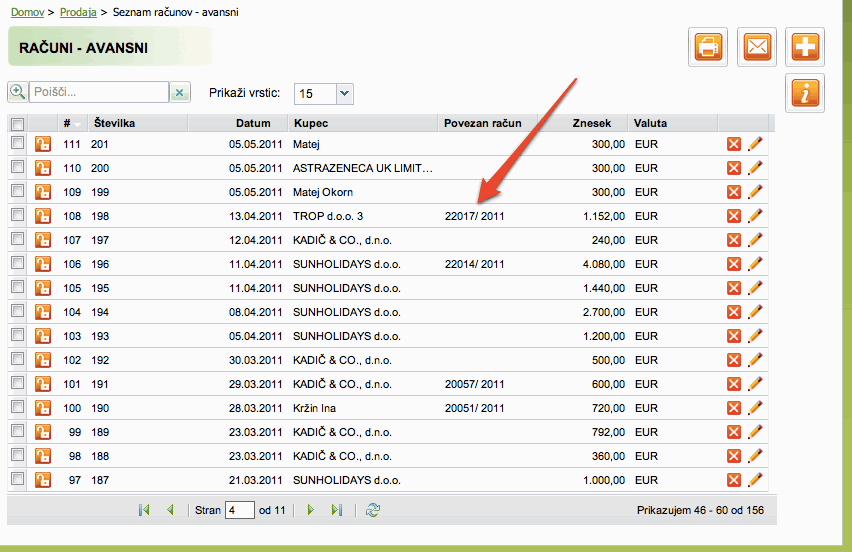This screenshot has width=852, height=552.
Task: Check row 104 checkbox
Action: [x=17, y=311]
